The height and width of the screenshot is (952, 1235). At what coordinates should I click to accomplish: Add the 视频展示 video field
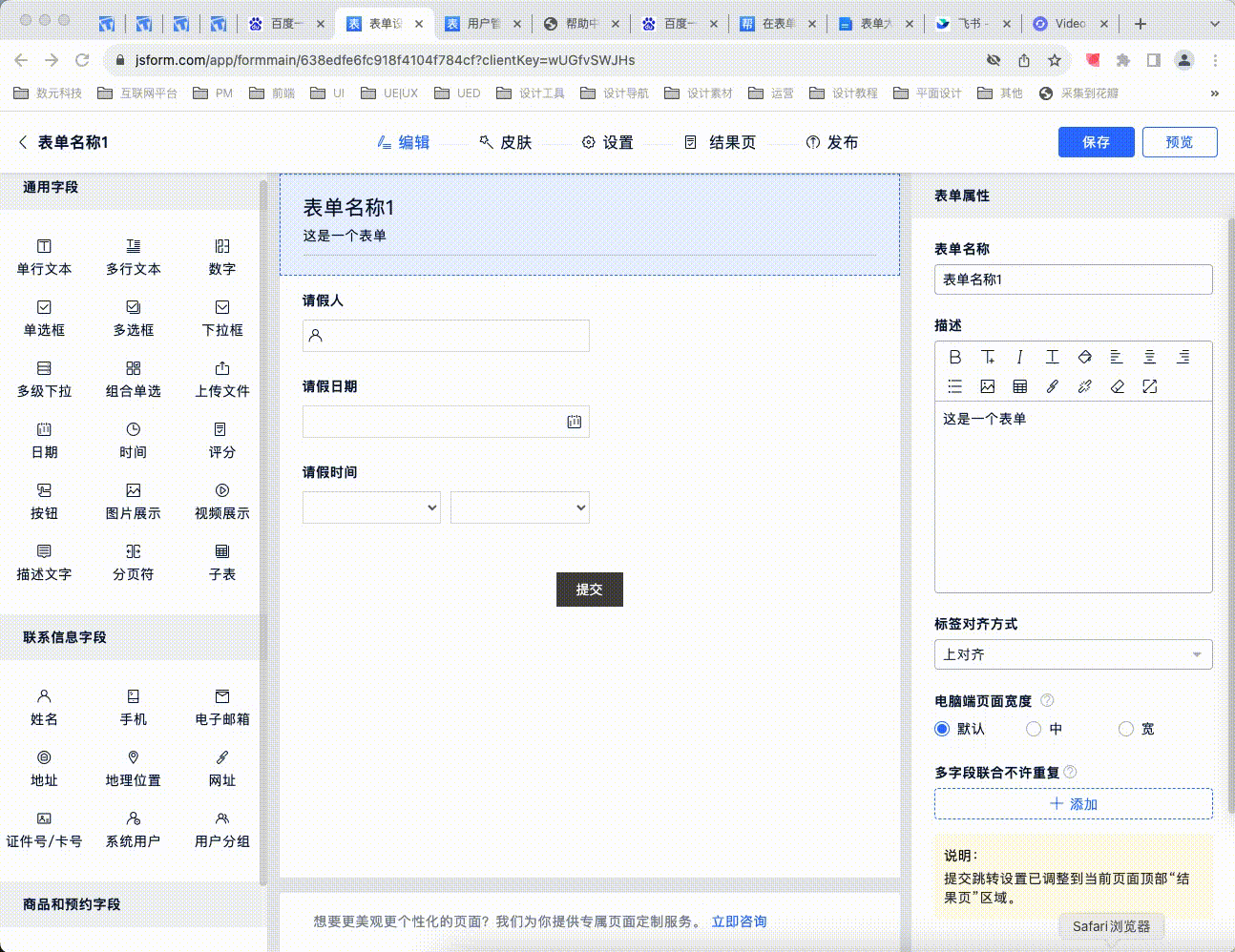[x=221, y=491]
